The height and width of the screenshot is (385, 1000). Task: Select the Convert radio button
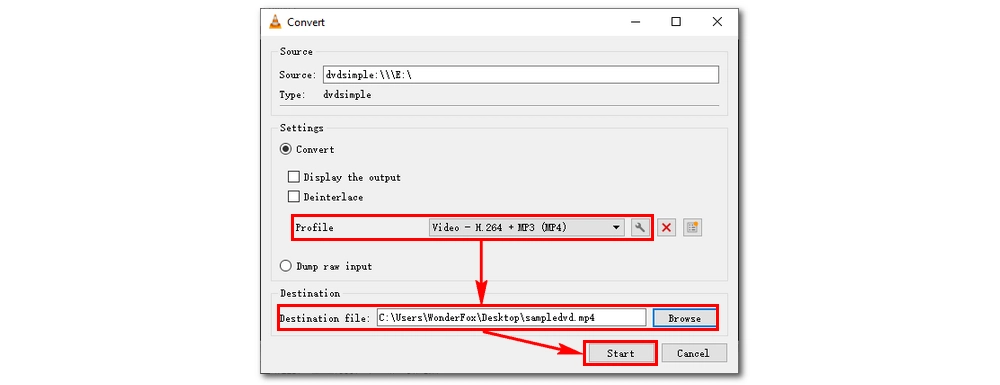click(286, 150)
